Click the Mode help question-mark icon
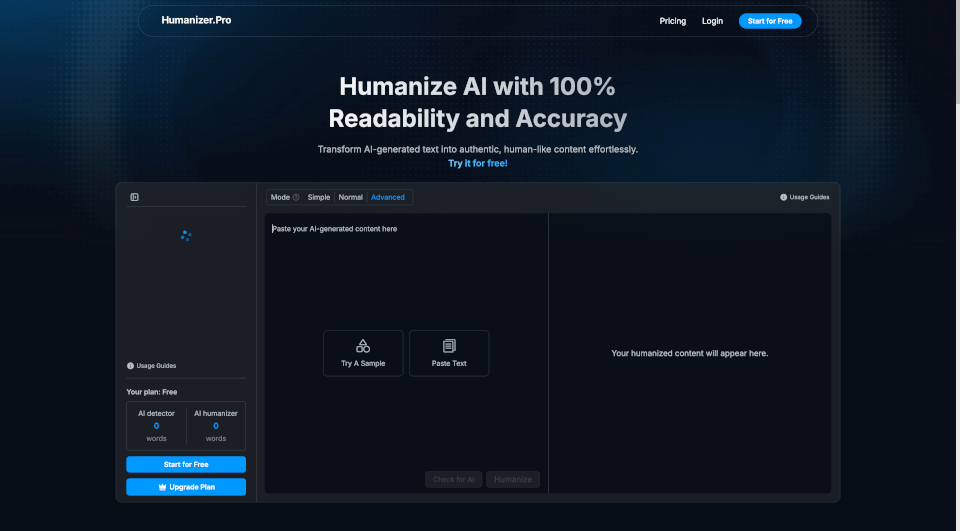Image resolution: width=960 pixels, height=531 pixels. tap(296, 197)
